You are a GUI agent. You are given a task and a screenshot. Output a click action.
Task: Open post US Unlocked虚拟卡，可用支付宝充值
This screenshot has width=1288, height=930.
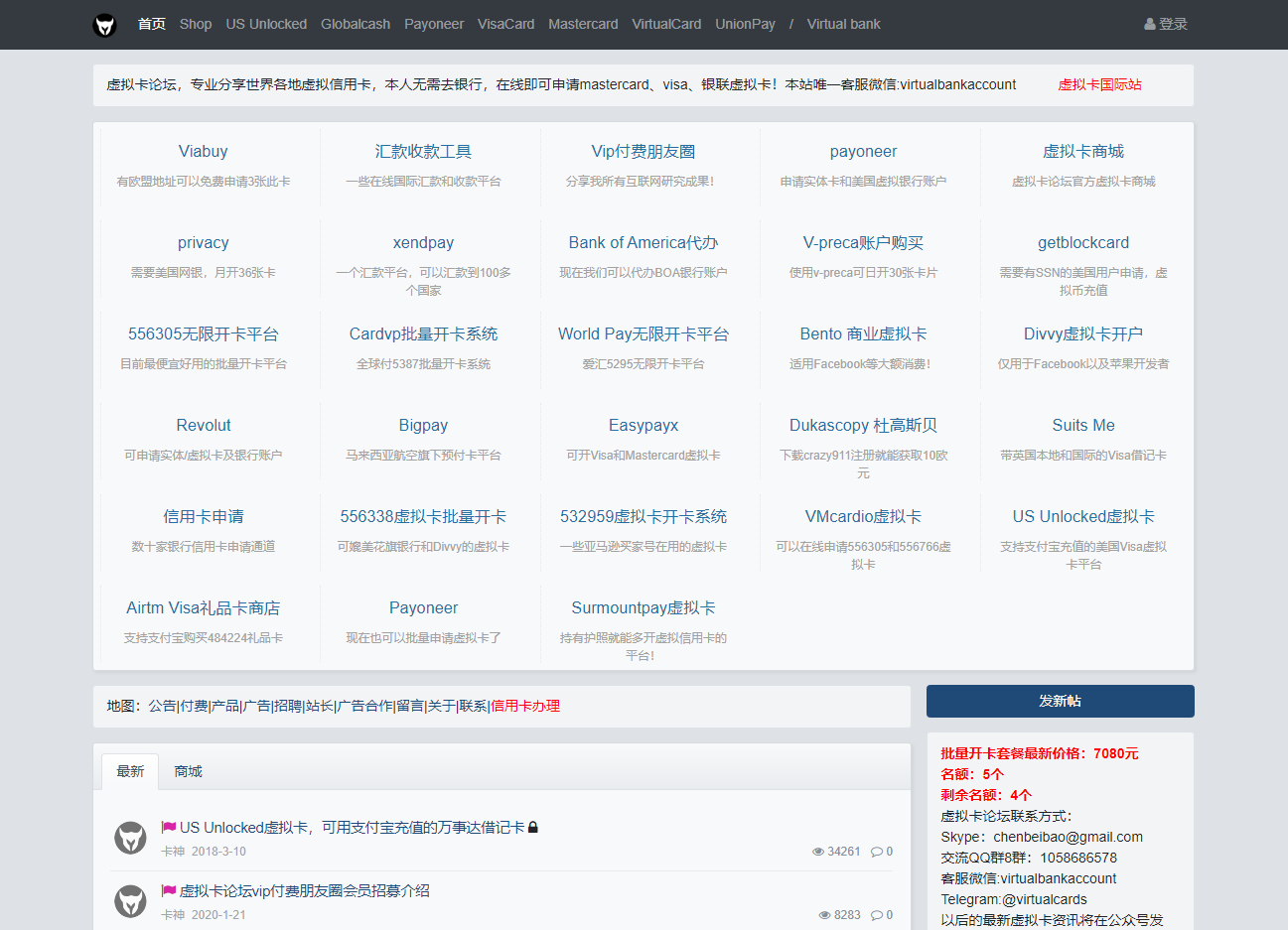click(353, 827)
